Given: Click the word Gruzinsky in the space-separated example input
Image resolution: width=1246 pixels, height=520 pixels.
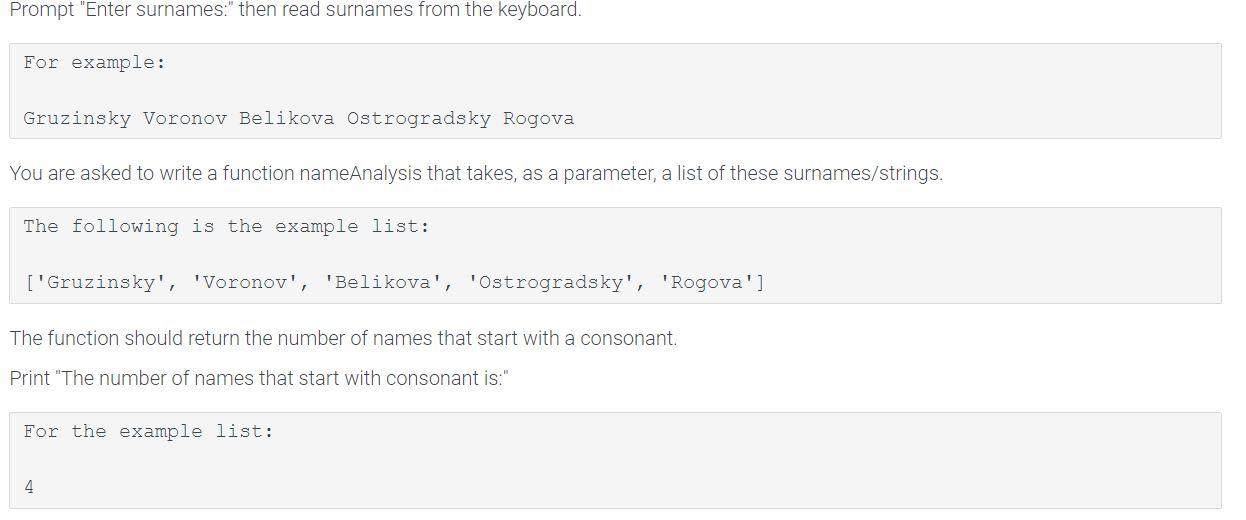Looking at the screenshot, I should [77, 118].
